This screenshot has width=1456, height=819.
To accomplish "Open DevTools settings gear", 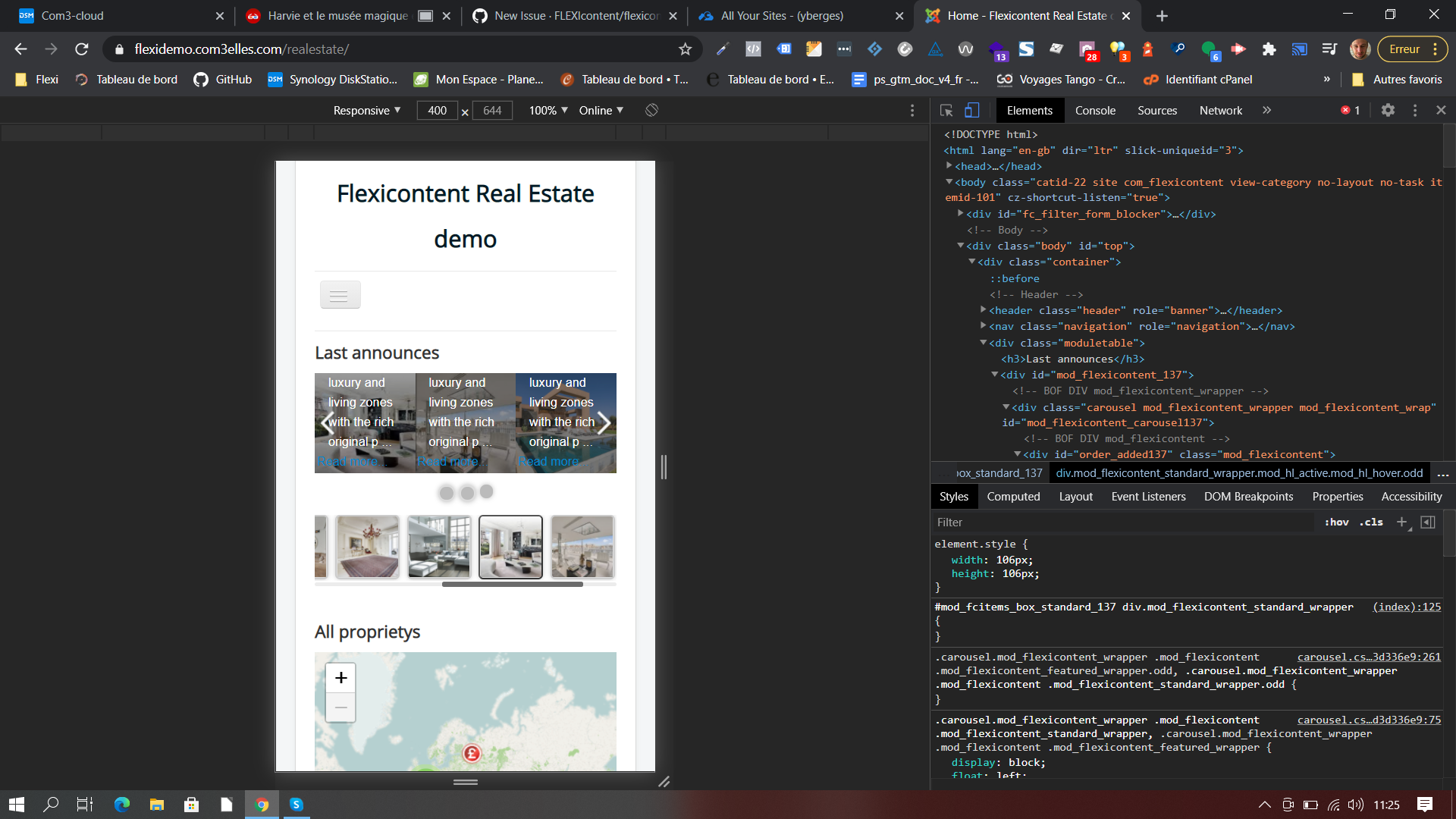I will tap(1388, 110).
